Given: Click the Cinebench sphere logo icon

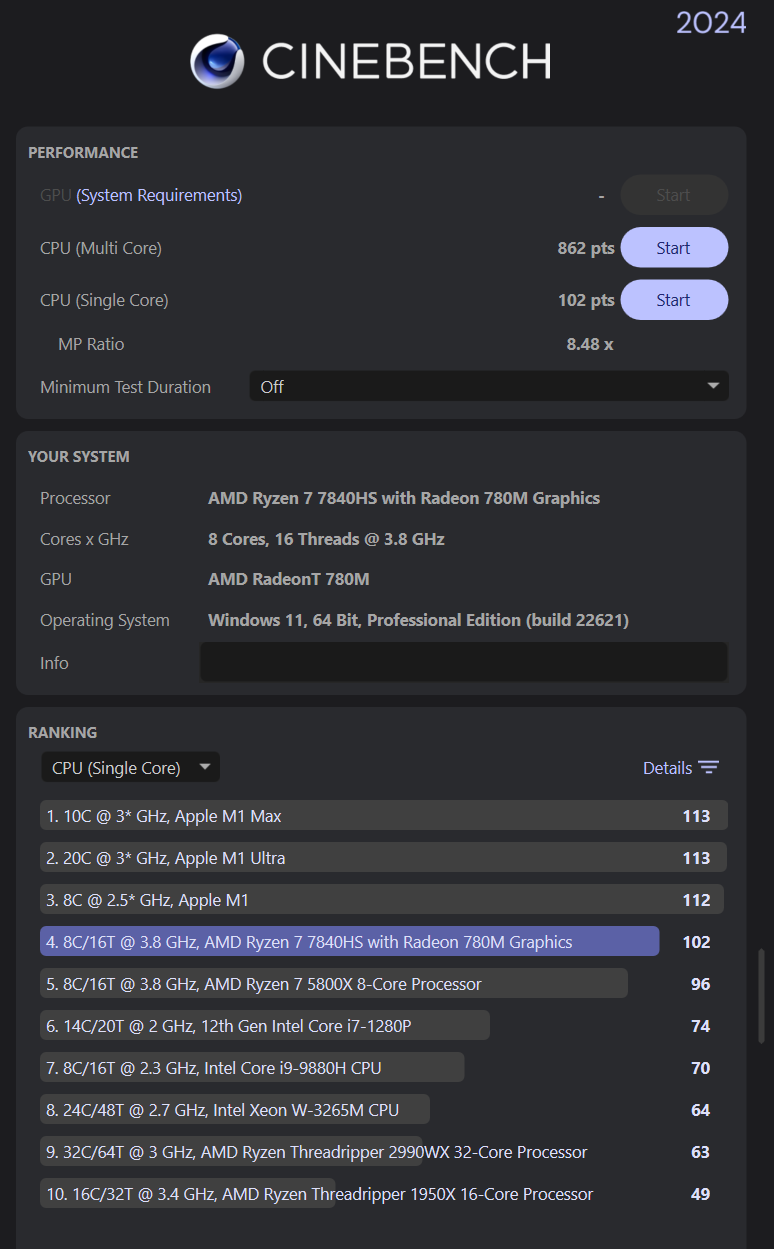Looking at the screenshot, I should click(217, 62).
